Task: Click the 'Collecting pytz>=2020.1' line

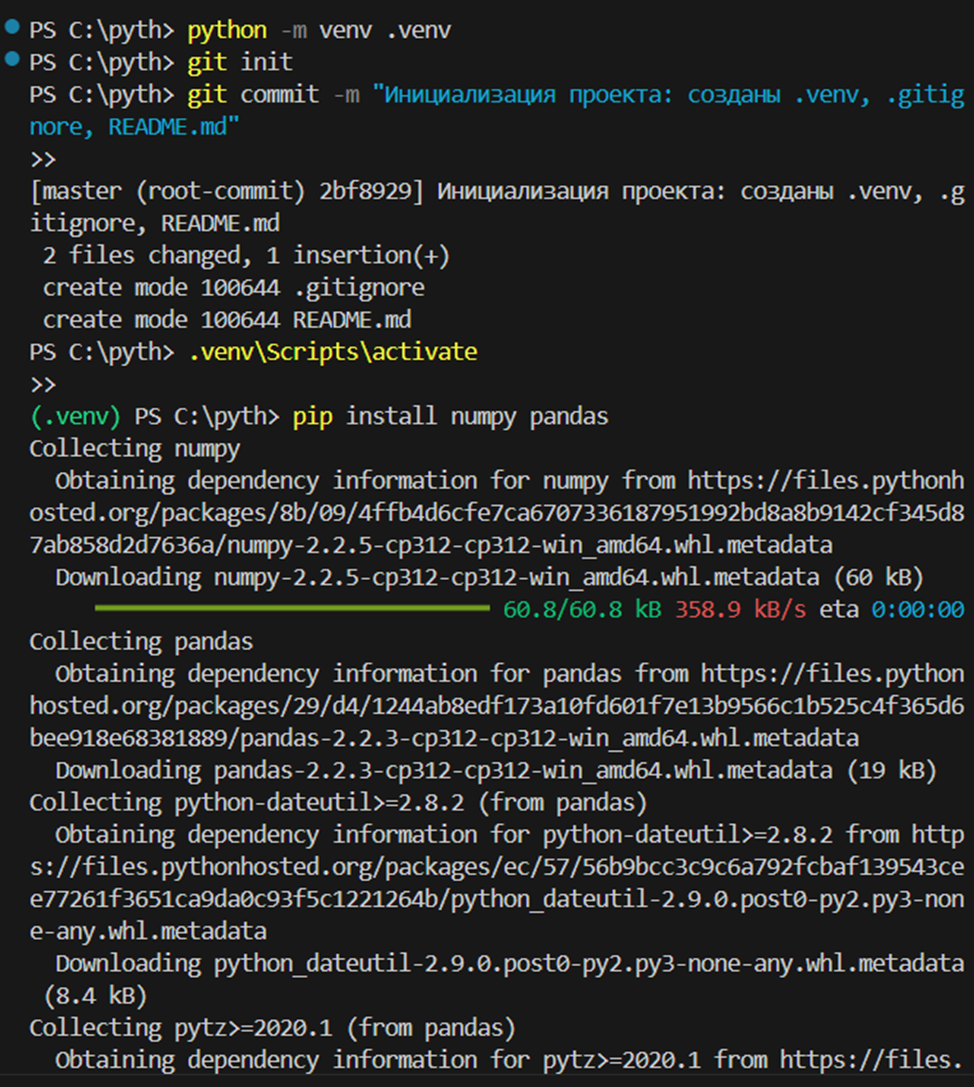Action: (x=272, y=1027)
